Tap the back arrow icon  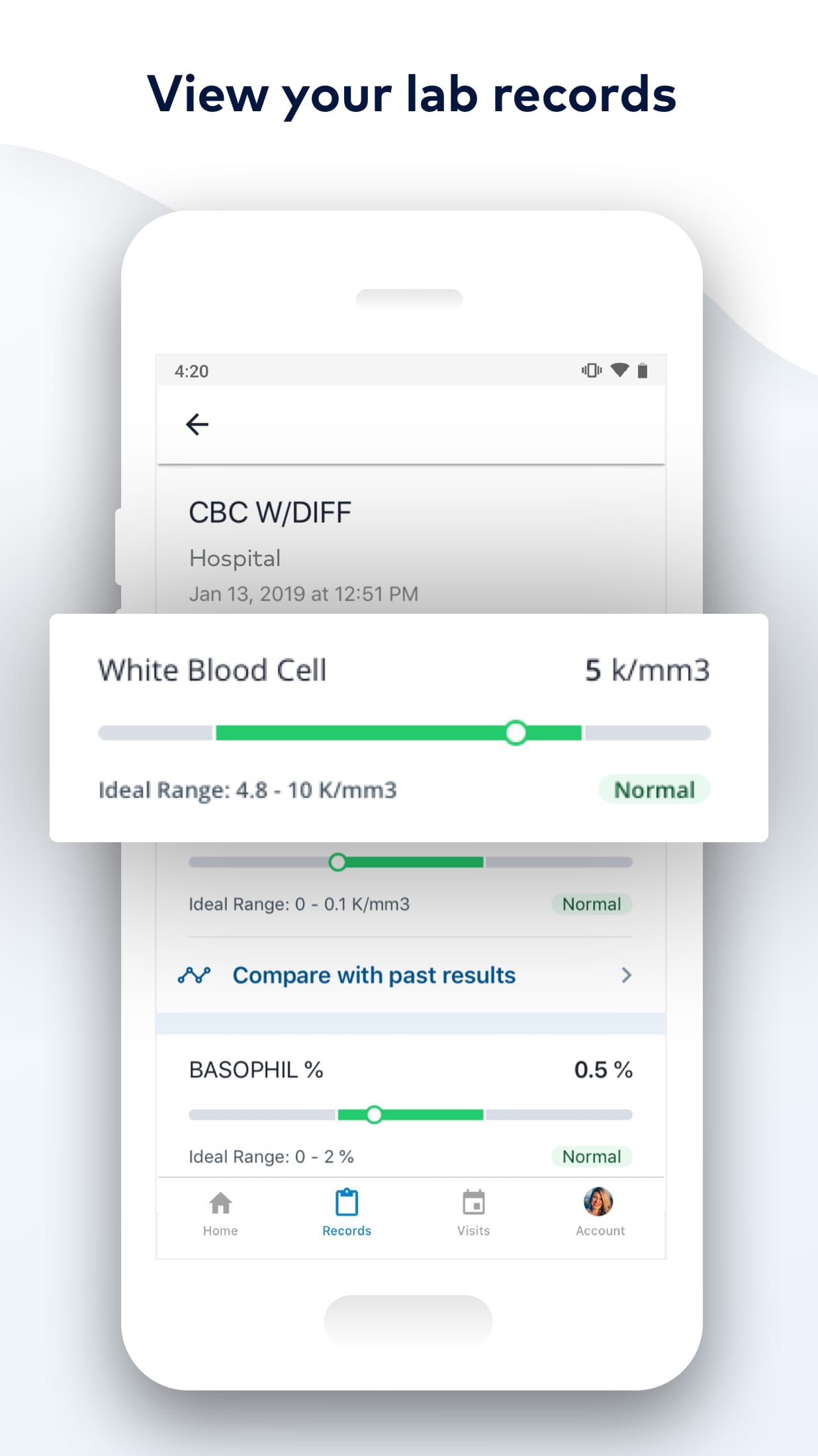click(197, 424)
